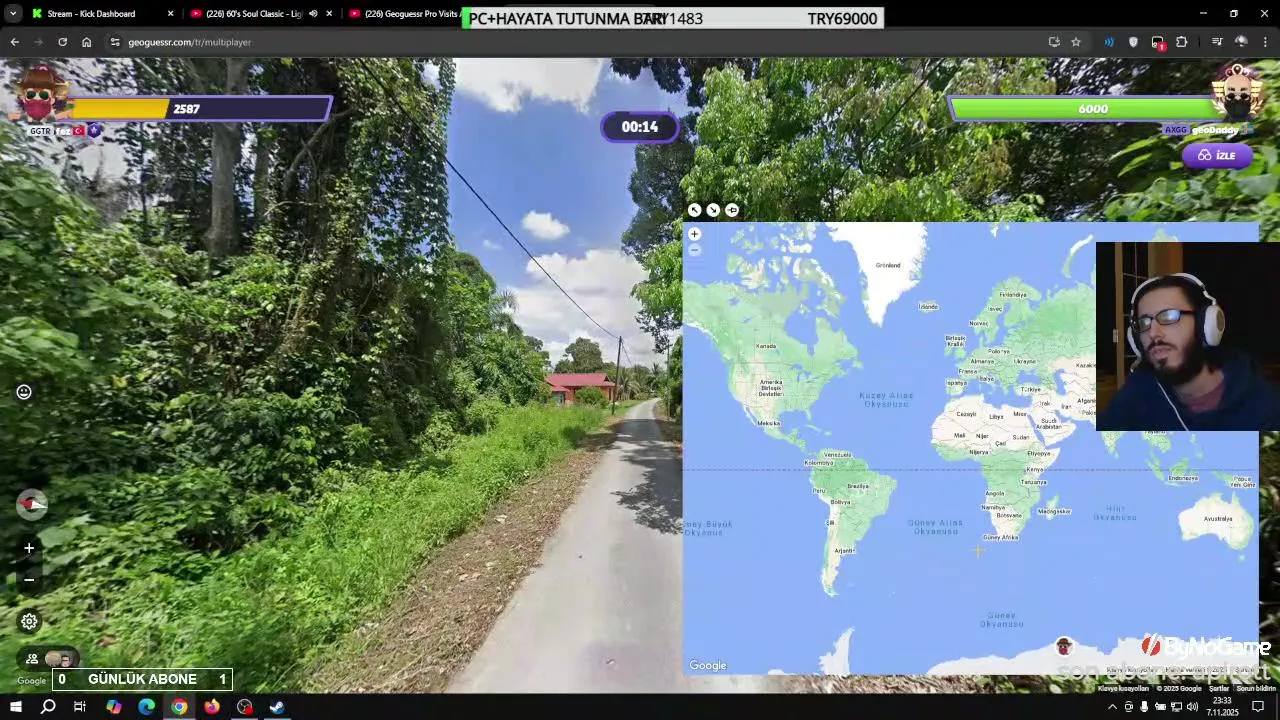Open the Windows notification center
The width and height of the screenshot is (1280, 720).
[1259, 707]
